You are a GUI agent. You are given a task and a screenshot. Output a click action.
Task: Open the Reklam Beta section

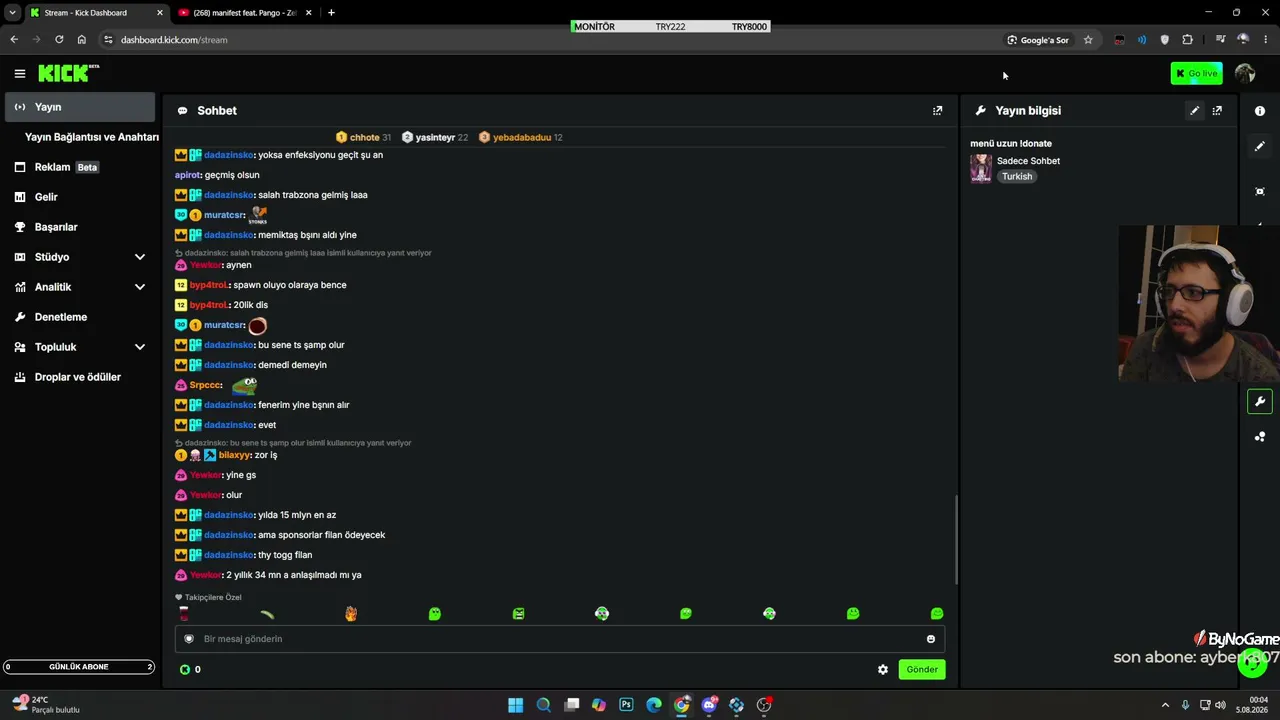coord(80,167)
